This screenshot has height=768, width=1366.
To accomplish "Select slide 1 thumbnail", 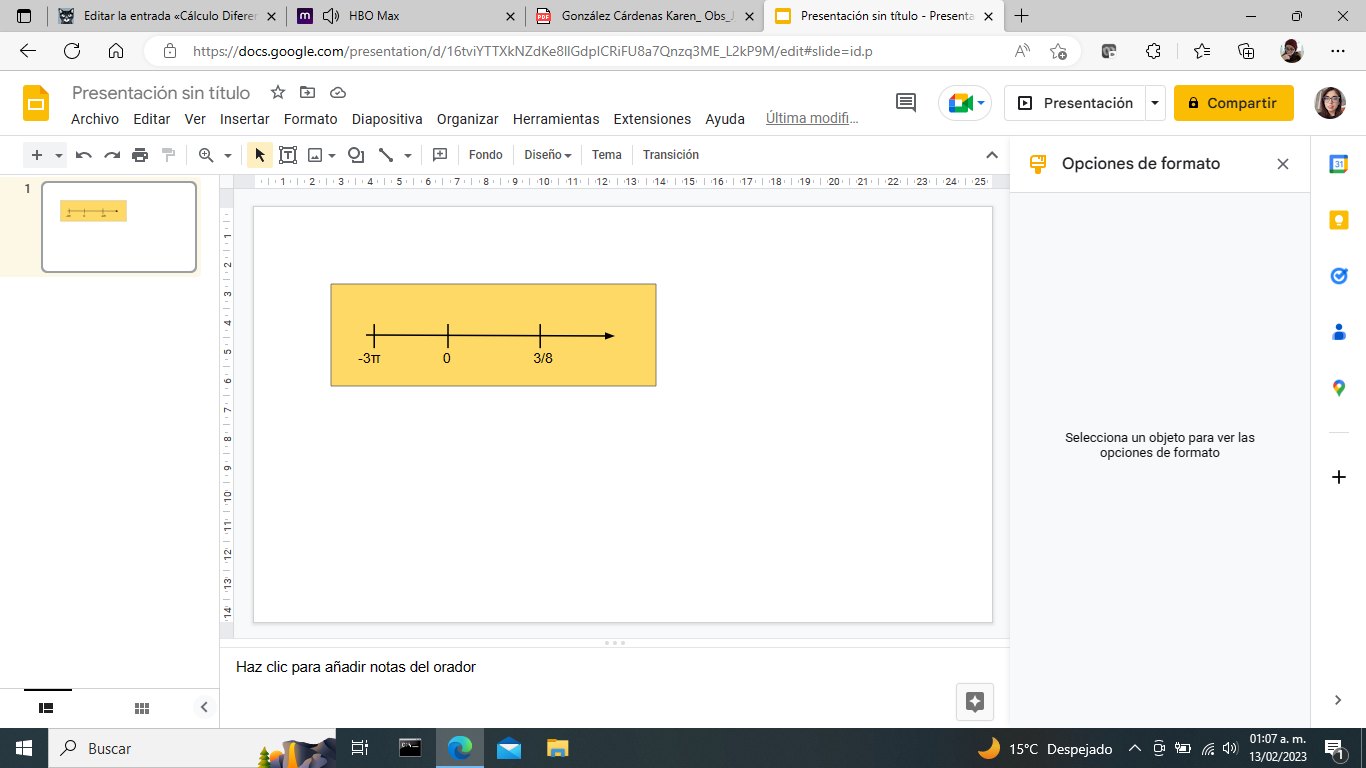I will point(119,227).
